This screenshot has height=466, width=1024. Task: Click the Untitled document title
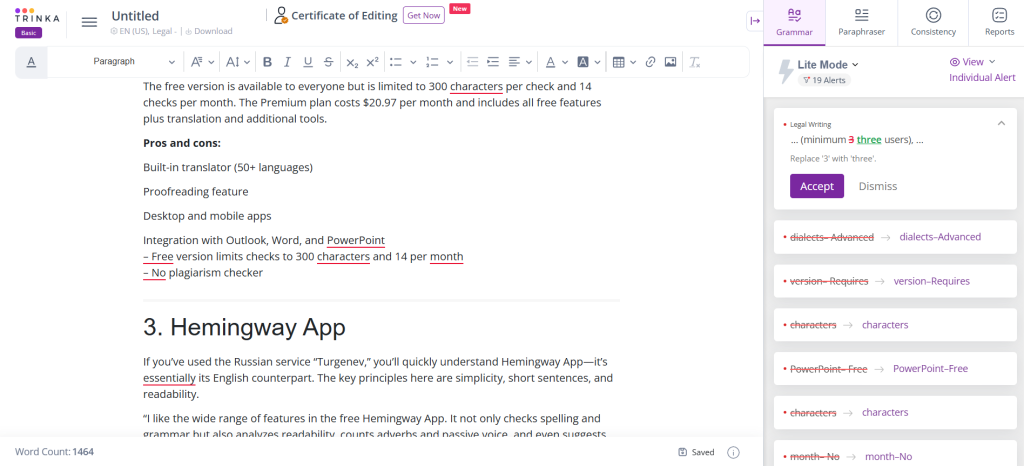[135, 16]
